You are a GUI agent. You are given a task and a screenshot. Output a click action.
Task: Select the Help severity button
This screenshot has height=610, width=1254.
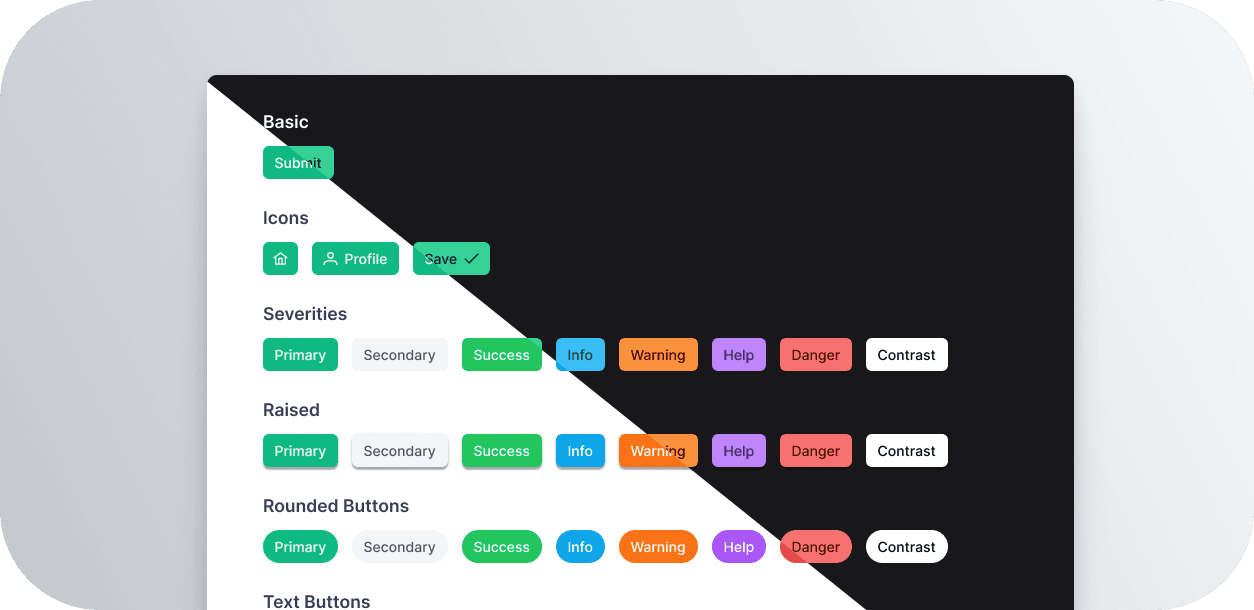pyautogui.click(x=738, y=354)
